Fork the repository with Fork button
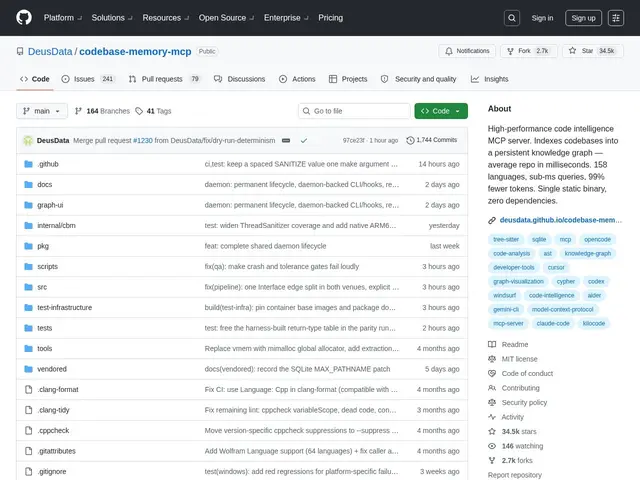Image resolution: width=640 pixels, height=480 pixels. coord(529,51)
